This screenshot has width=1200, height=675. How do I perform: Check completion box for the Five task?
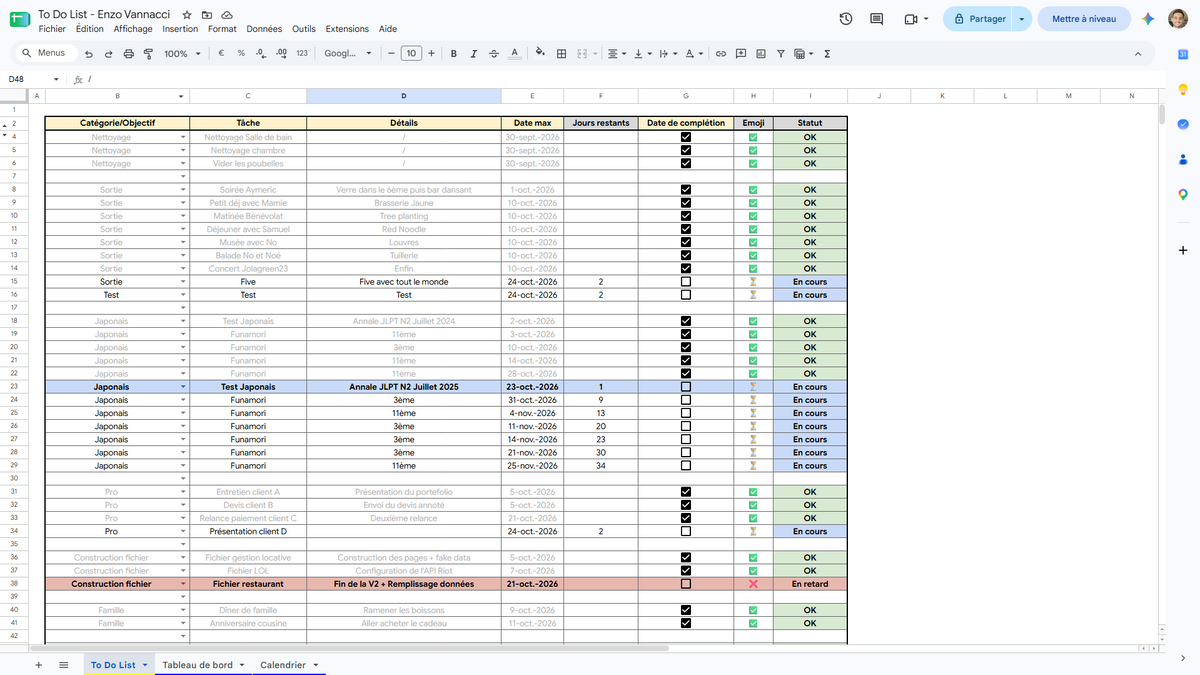coord(686,282)
